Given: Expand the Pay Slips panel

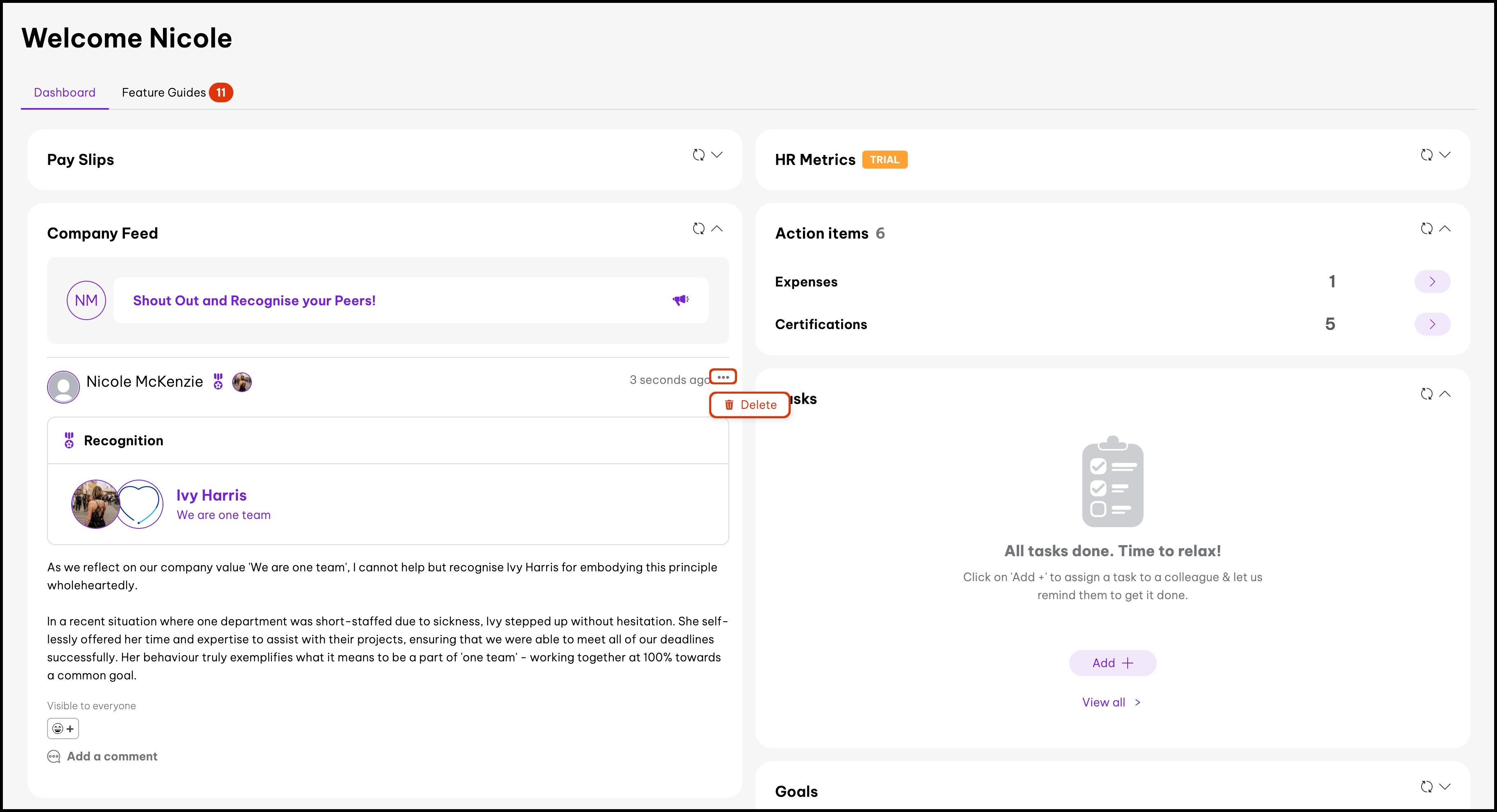Looking at the screenshot, I should click(x=717, y=155).
